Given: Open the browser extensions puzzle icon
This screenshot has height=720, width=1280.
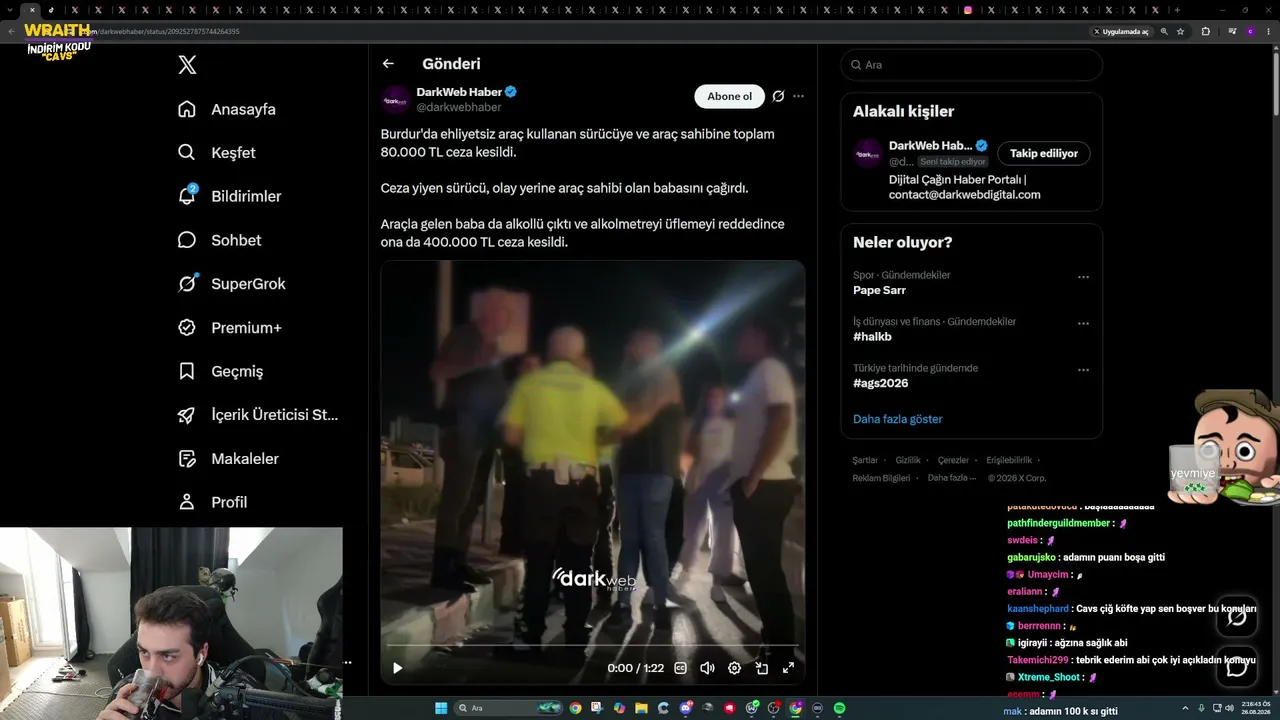Looking at the screenshot, I should pyautogui.click(x=1206, y=31).
